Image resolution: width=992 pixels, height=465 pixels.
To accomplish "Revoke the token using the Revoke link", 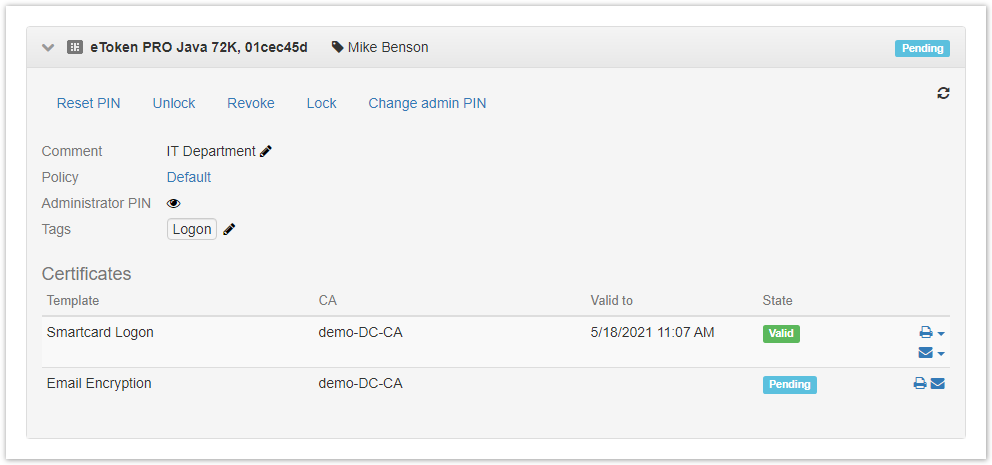I will point(251,103).
